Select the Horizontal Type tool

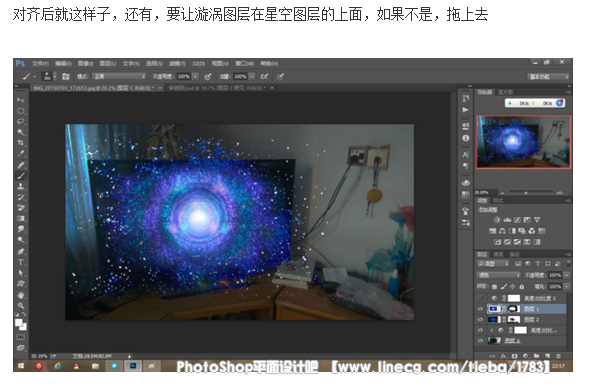[21, 262]
